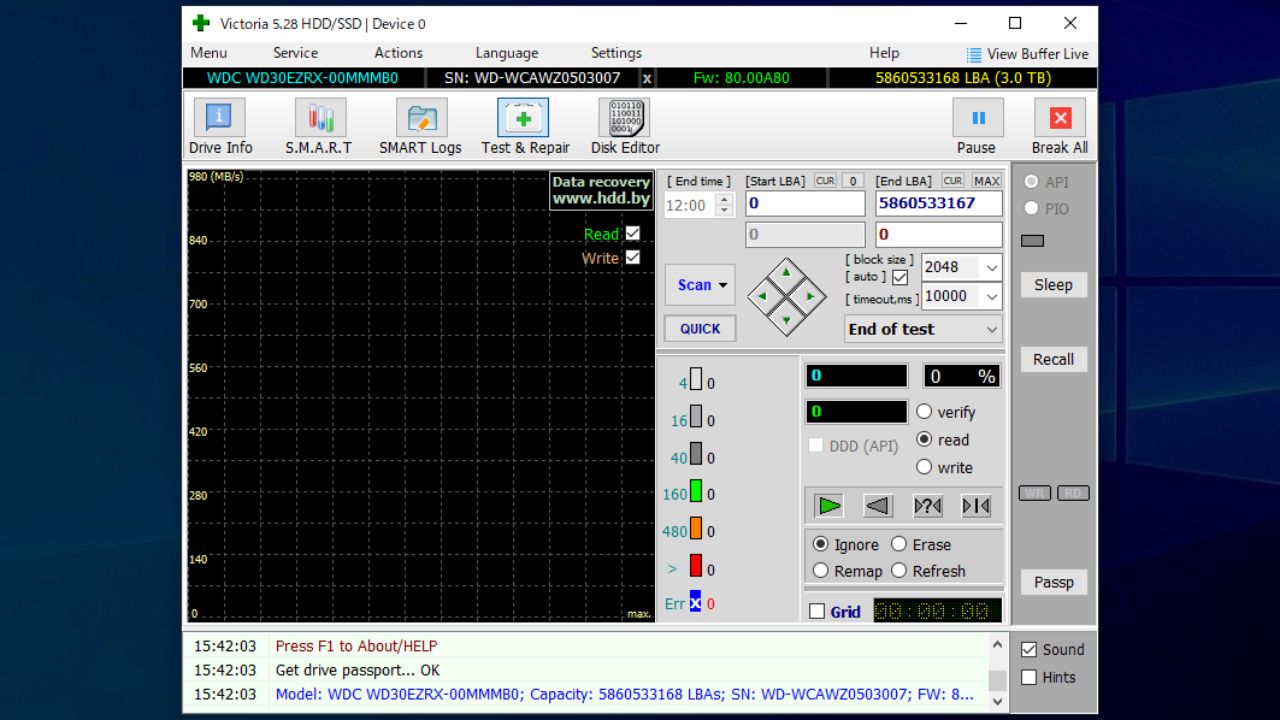Open the SMART Logs view

tap(420, 127)
